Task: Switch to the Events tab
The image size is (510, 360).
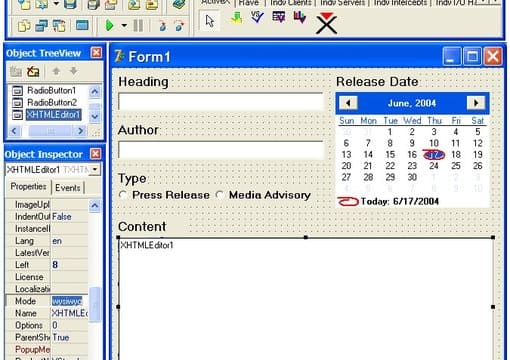Action: [x=68, y=188]
